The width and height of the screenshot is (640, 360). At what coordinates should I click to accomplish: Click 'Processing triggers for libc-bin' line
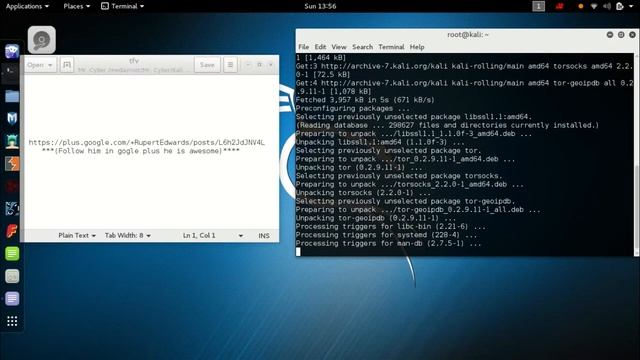pyautogui.click(x=391, y=227)
